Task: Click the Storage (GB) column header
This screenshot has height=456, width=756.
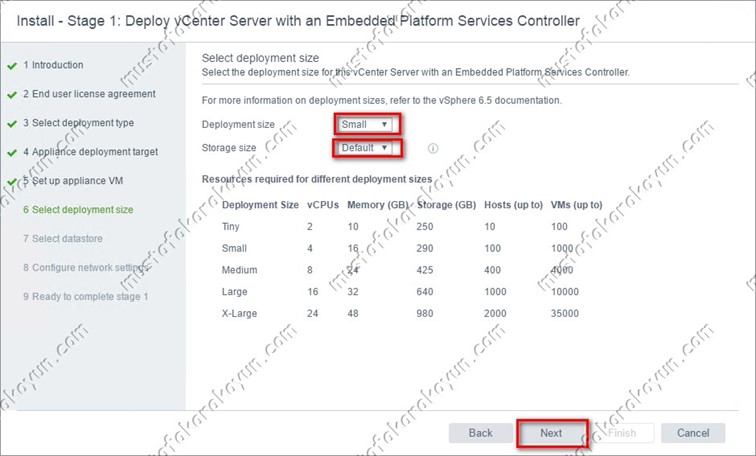Action: (446, 205)
